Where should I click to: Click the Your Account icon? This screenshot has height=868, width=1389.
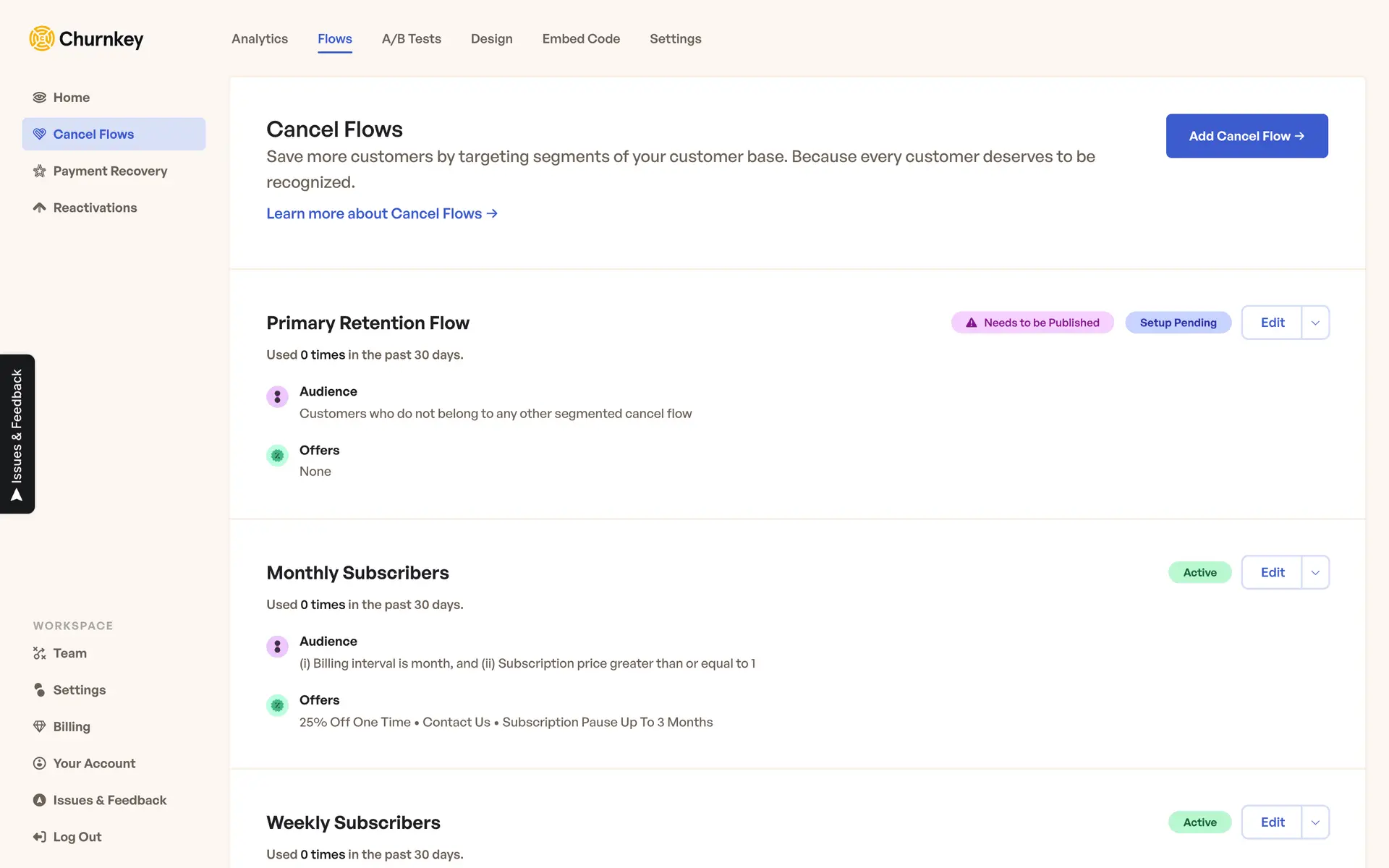(40, 763)
